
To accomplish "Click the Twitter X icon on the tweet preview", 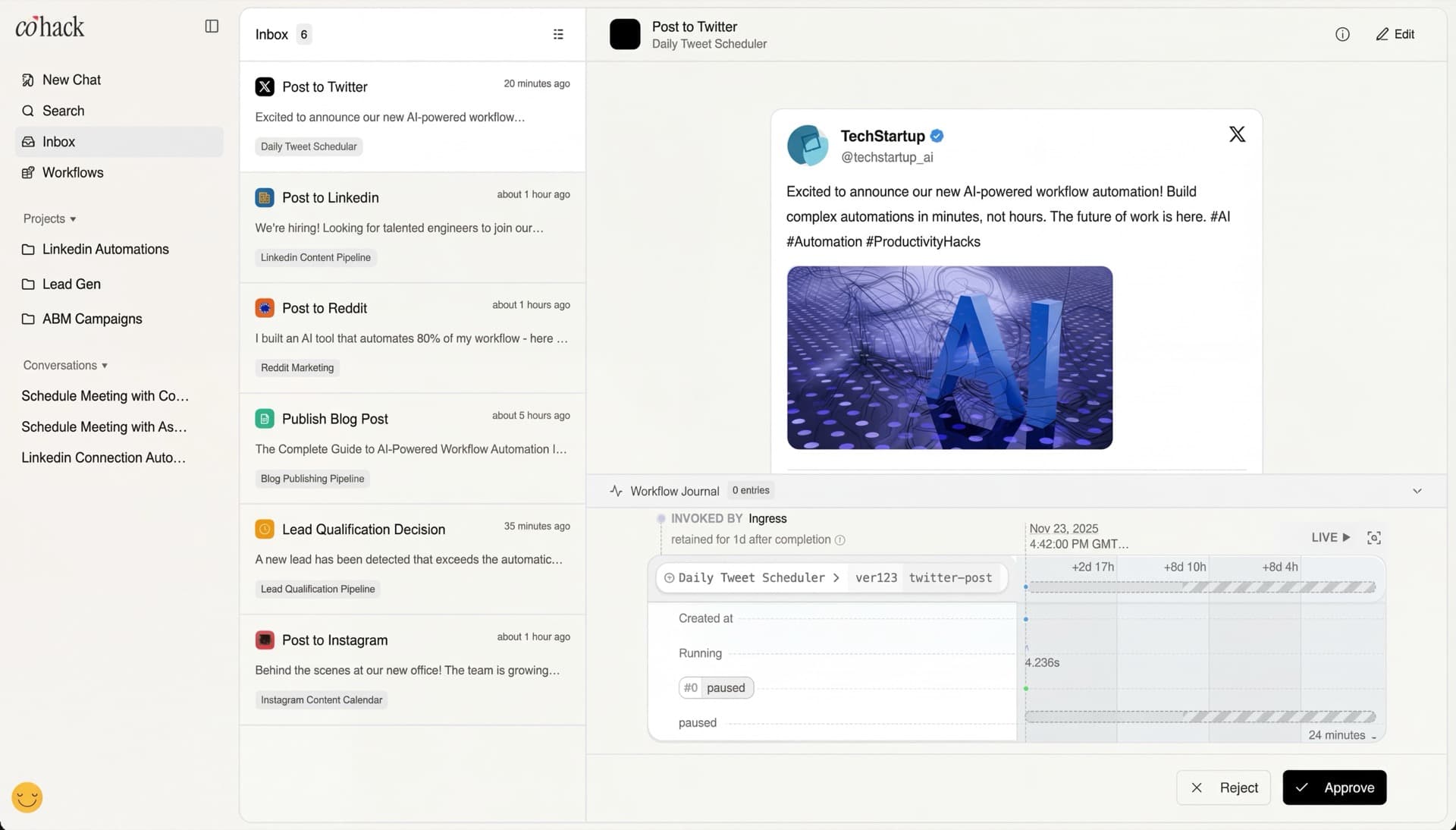I will [x=1236, y=134].
